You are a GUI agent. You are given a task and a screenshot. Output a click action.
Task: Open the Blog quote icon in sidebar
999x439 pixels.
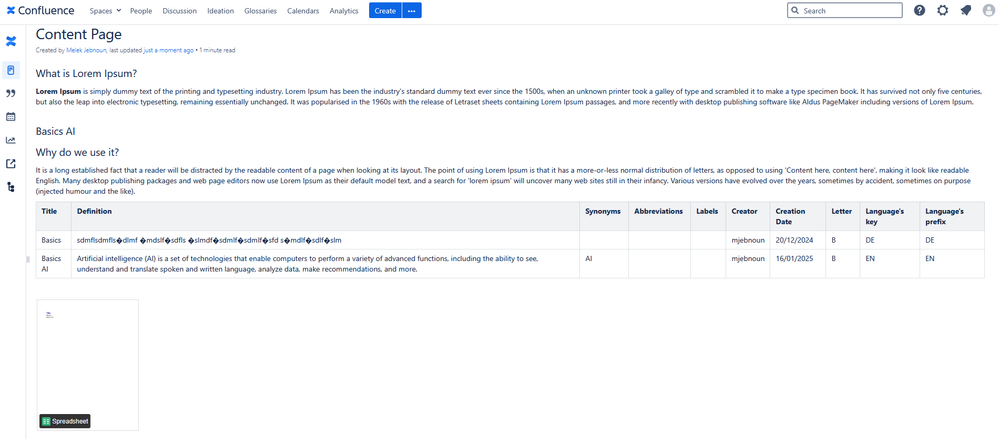[x=11, y=94]
